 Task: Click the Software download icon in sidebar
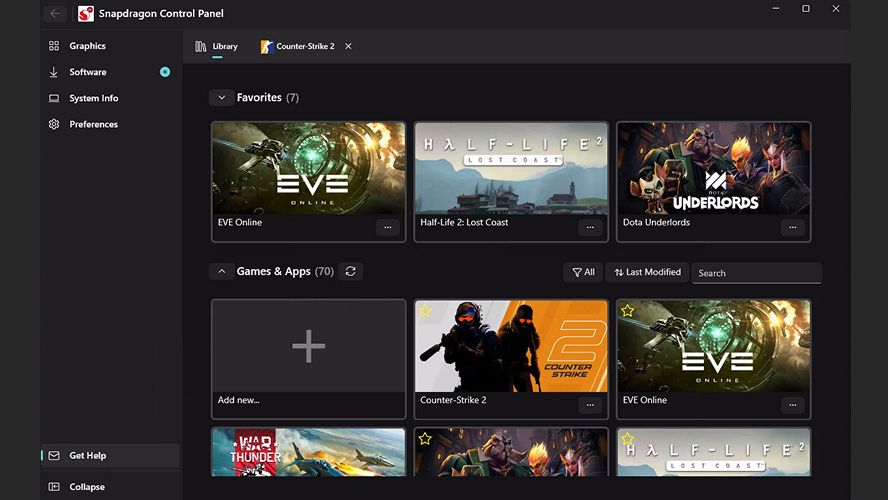[x=54, y=72]
